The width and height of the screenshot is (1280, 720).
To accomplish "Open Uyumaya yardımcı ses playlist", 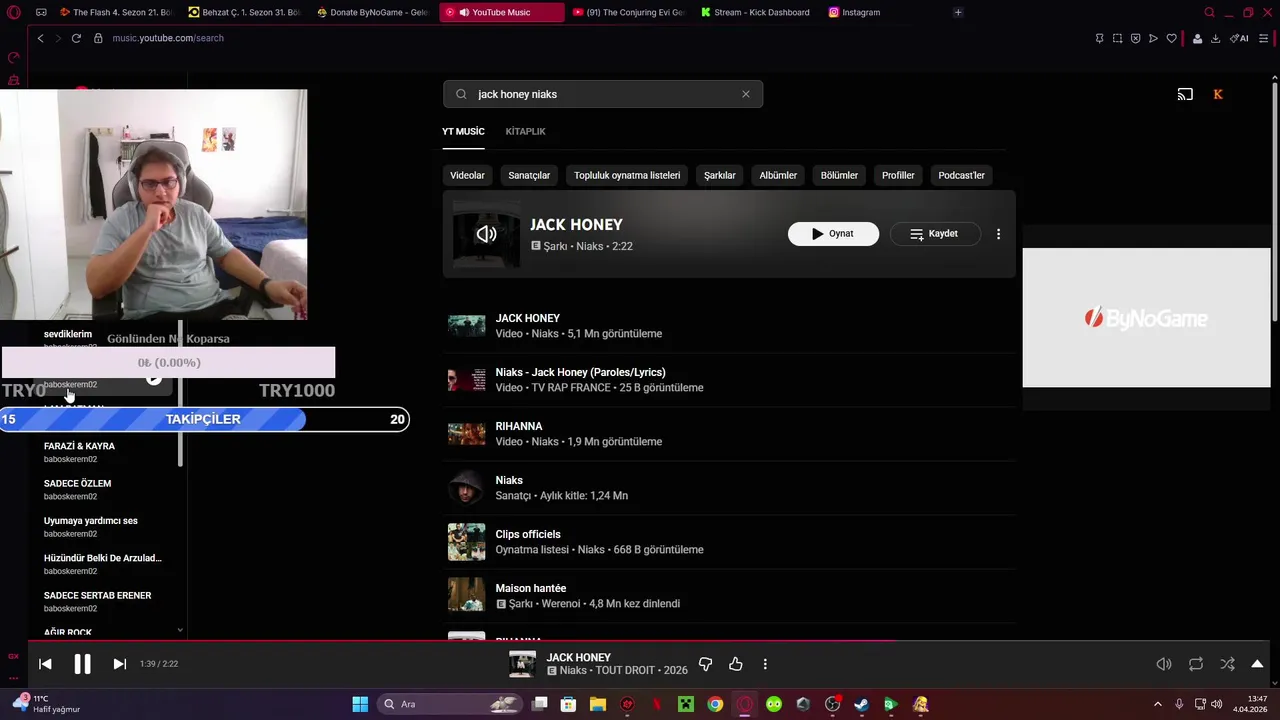I will click(91, 521).
